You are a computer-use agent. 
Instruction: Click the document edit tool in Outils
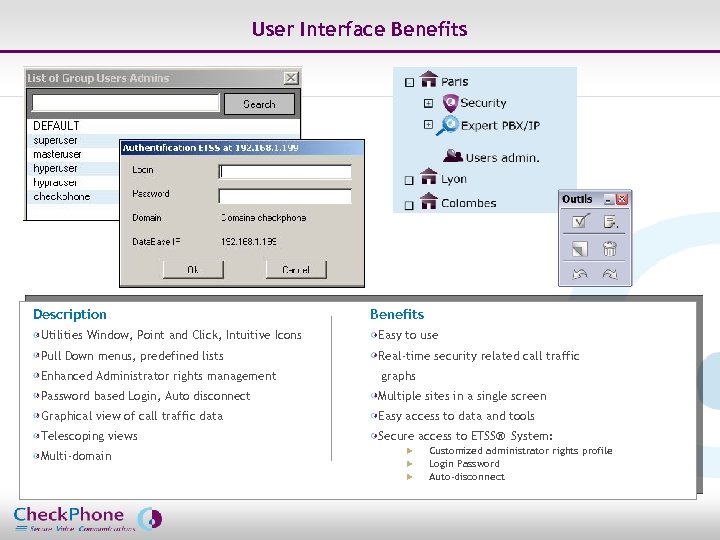click(x=610, y=222)
